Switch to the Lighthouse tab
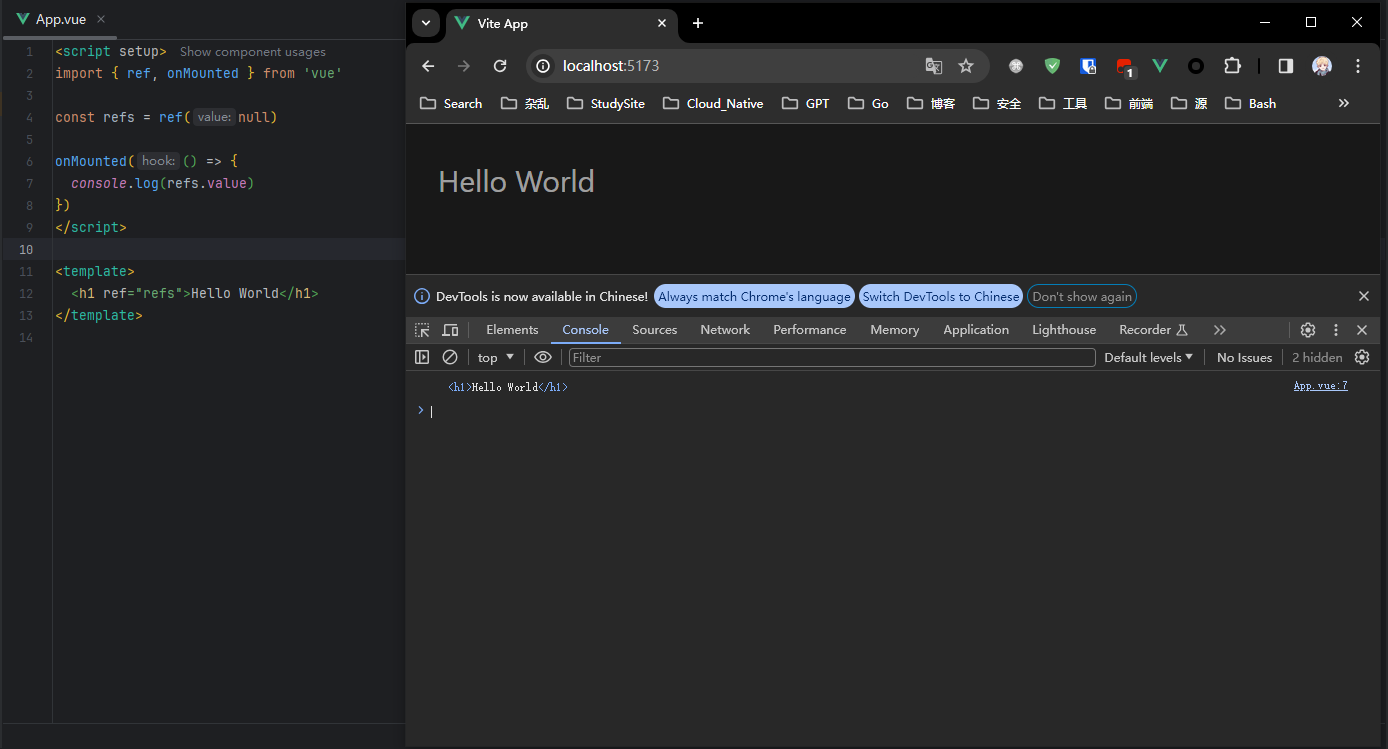Viewport: 1388px width, 749px height. pos(1064,330)
